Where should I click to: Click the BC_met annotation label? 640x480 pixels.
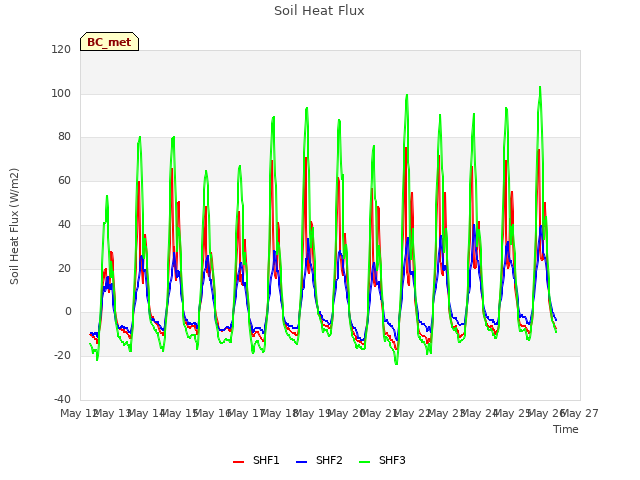coord(109,42)
